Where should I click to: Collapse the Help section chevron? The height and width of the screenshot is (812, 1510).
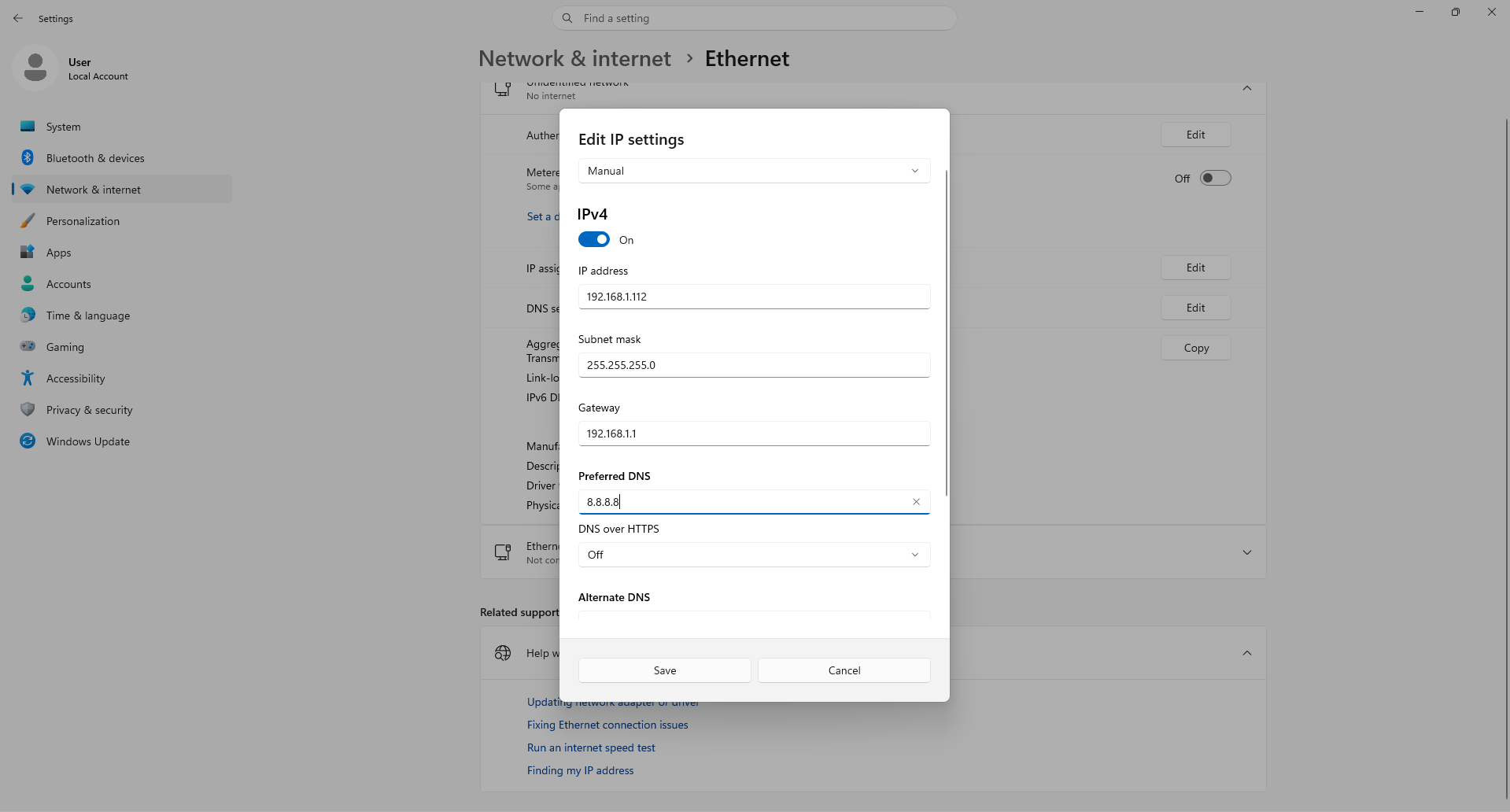(x=1247, y=653)
